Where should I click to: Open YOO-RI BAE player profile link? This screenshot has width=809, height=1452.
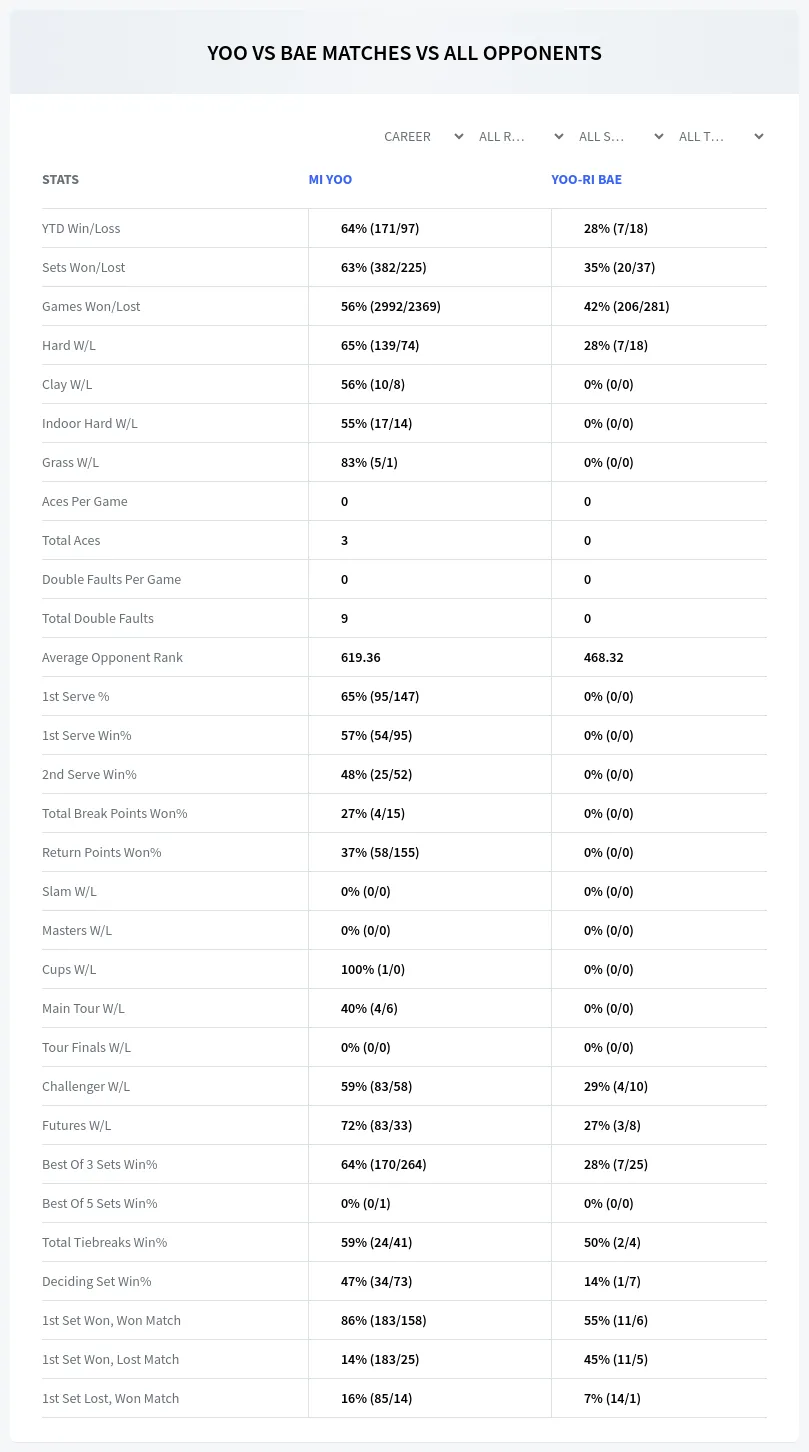tap(586, 180)
